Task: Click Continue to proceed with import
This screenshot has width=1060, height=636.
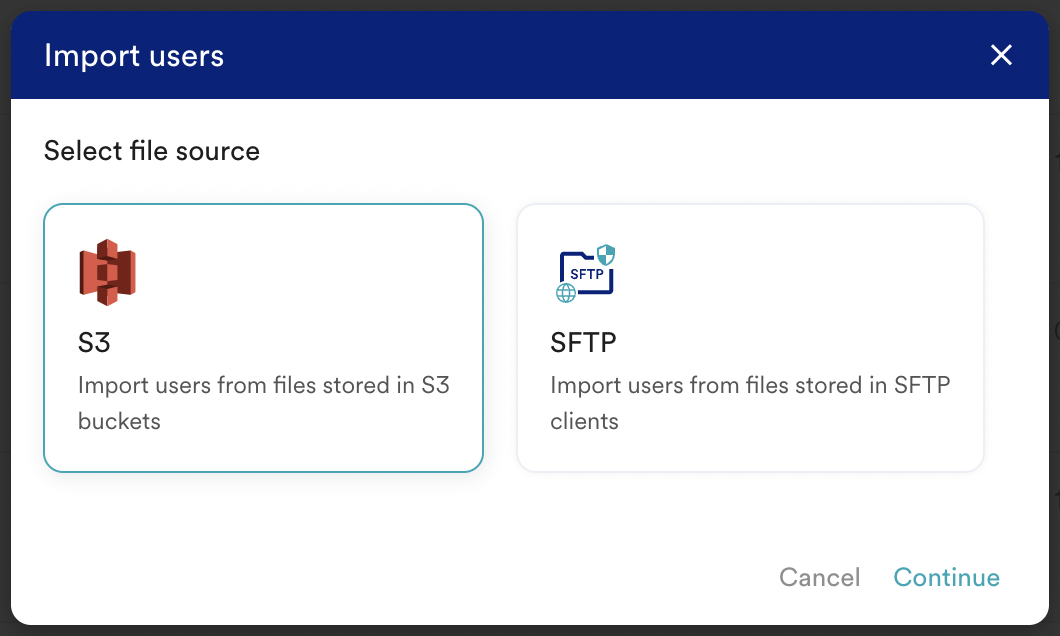Action: coord(945,577)
